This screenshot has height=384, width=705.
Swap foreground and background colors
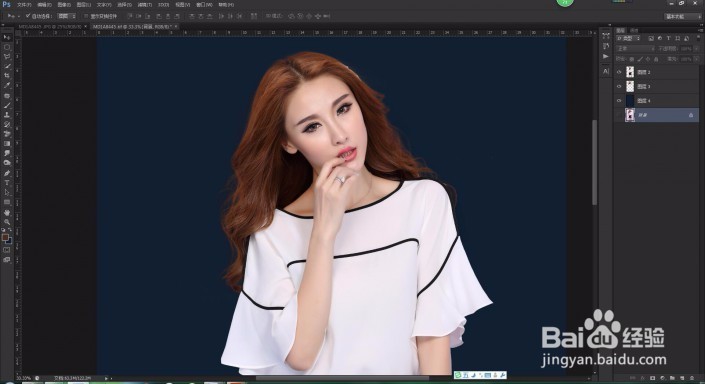10,230
